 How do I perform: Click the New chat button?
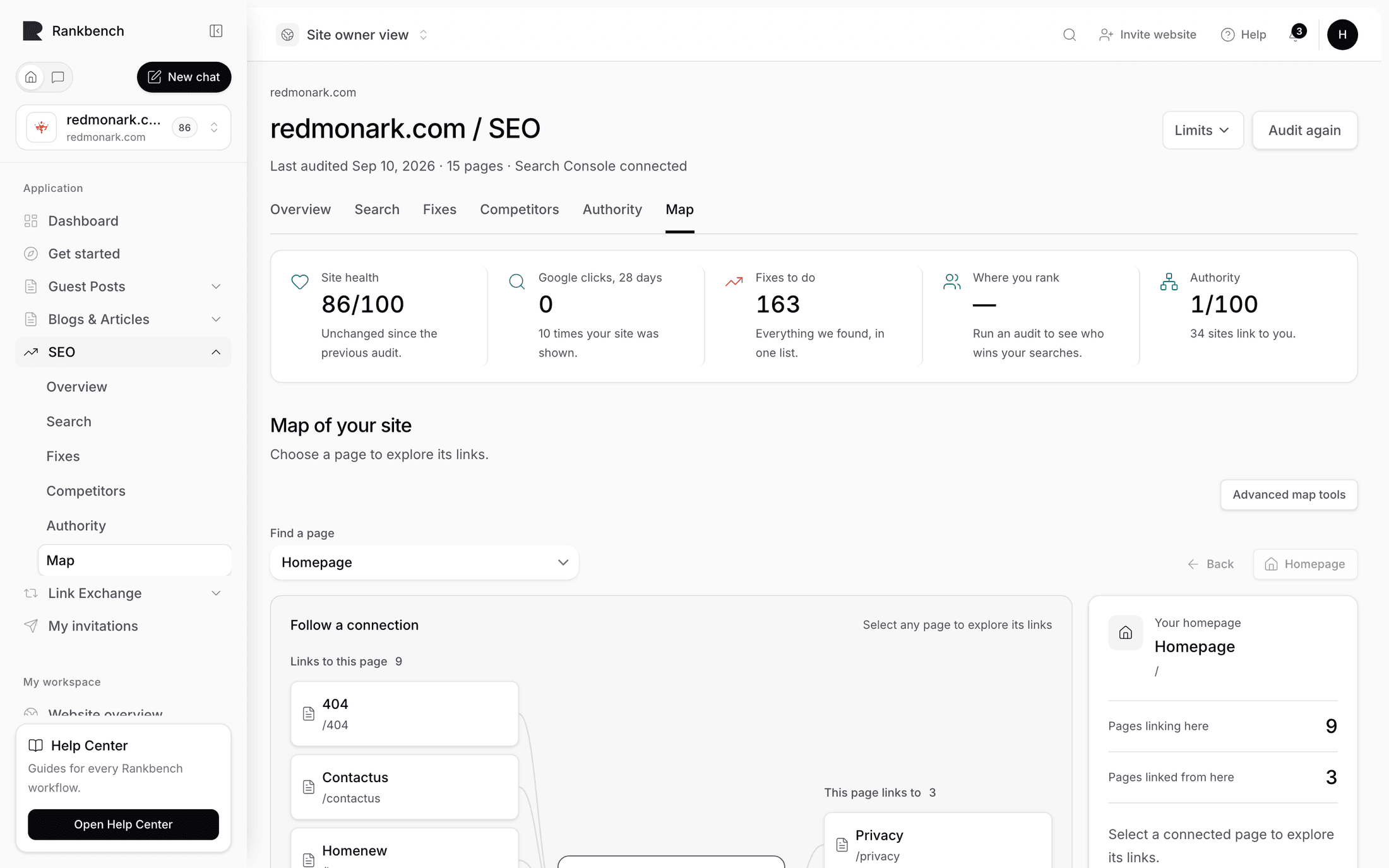(x=184, y=77)
